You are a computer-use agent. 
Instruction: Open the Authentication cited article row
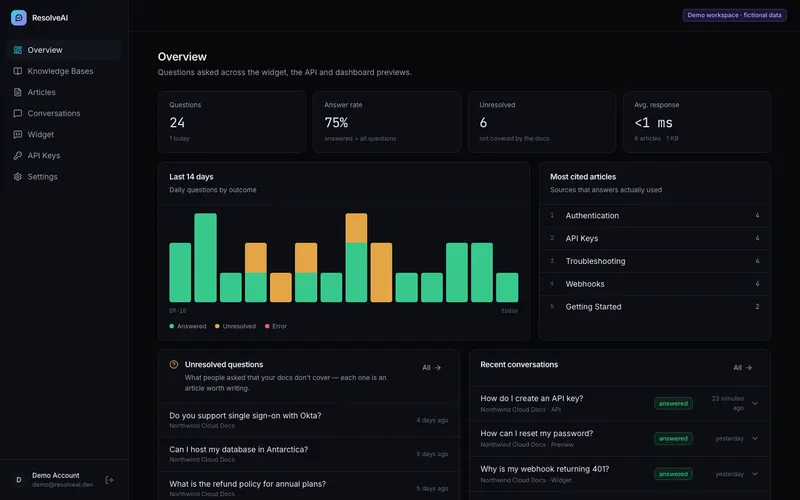click(655, 216)
